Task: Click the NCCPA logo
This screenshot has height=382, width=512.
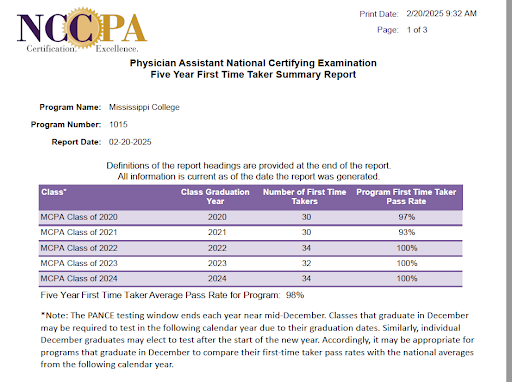Action: [x=82, y=30]
